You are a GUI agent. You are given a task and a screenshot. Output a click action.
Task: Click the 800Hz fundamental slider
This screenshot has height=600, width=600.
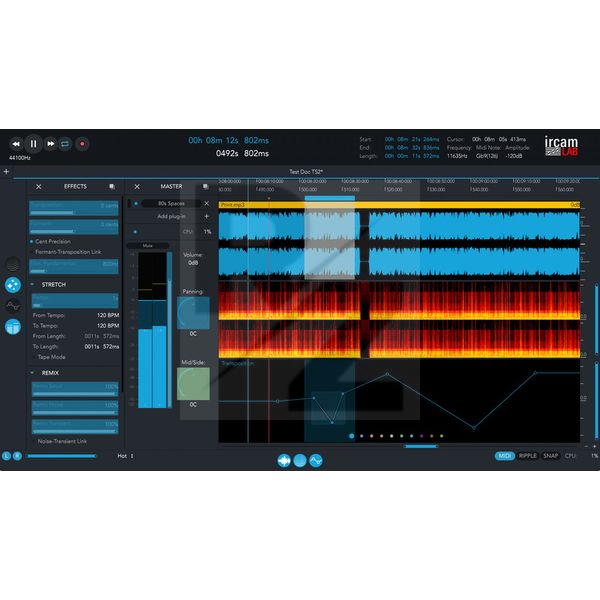(74, 267)
